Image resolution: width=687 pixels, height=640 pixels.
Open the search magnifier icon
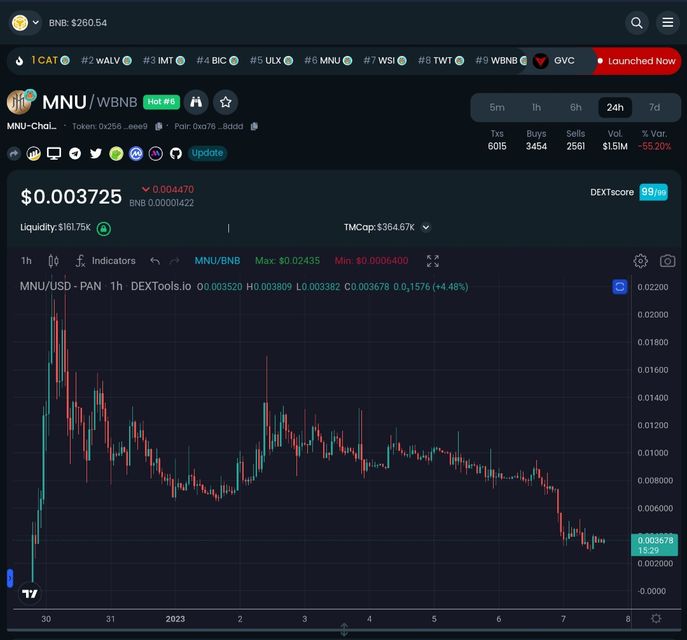(x=637, y=23)
